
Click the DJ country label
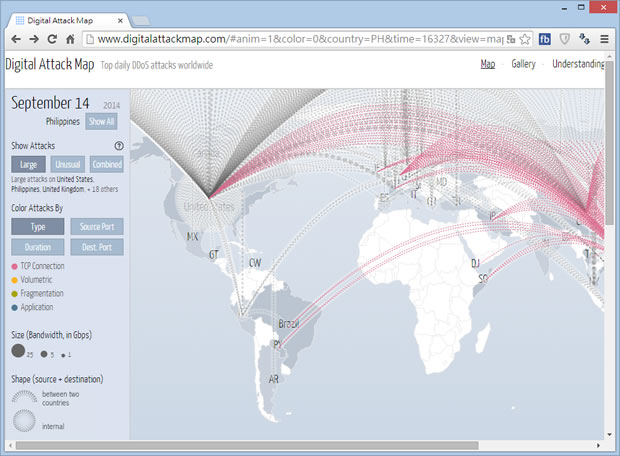[x=475, y=263]
